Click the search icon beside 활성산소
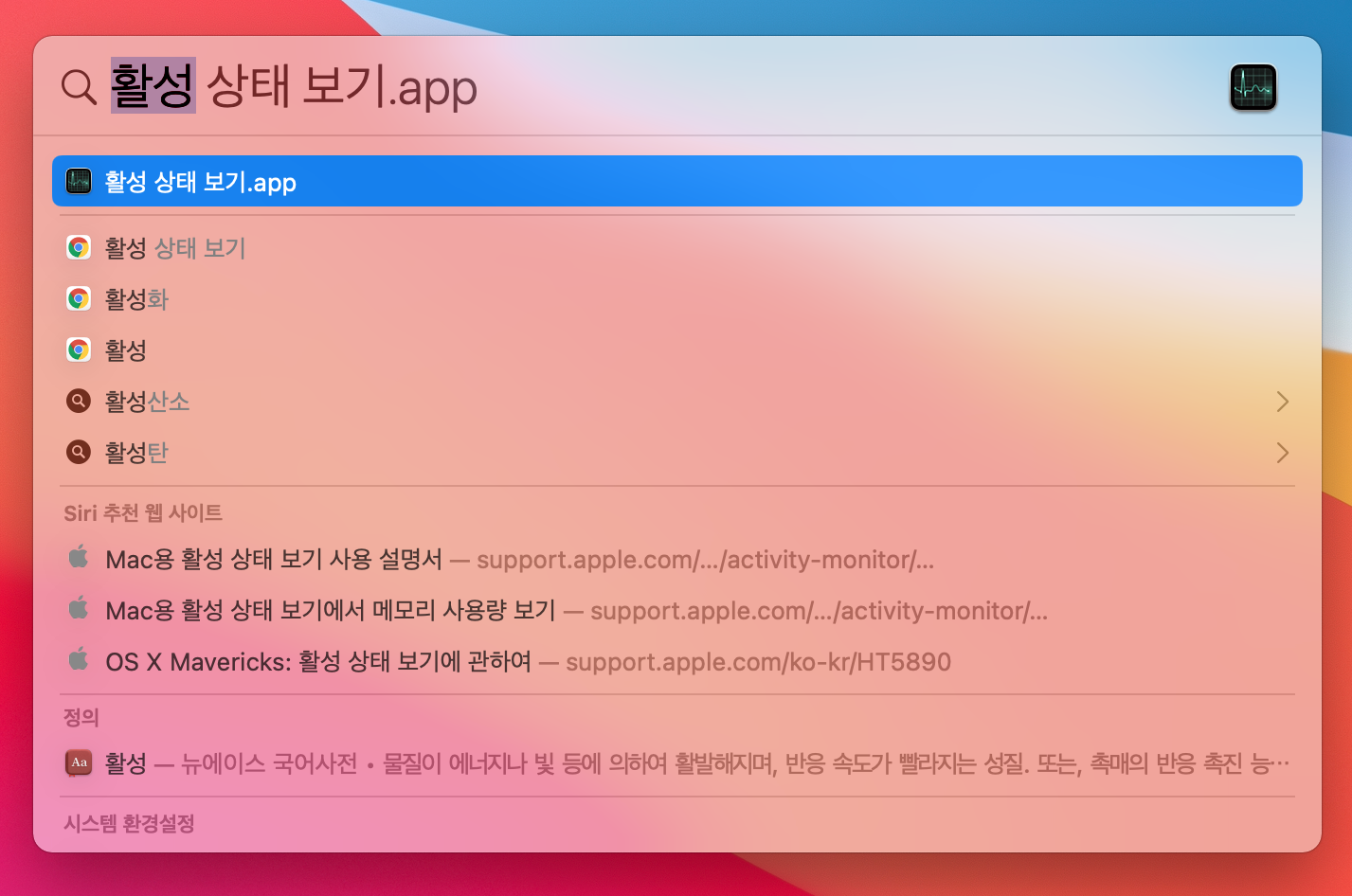The image size is (1352, 896). coord(79,402)
